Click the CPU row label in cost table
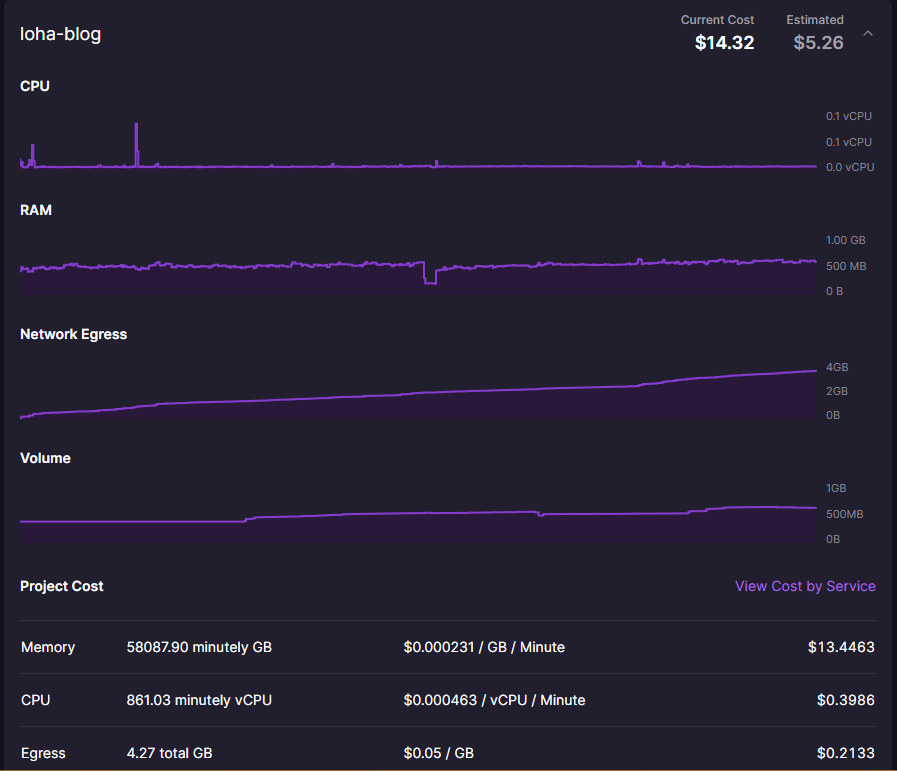Viewport: 897px width, 771px height. click(35, 700)
